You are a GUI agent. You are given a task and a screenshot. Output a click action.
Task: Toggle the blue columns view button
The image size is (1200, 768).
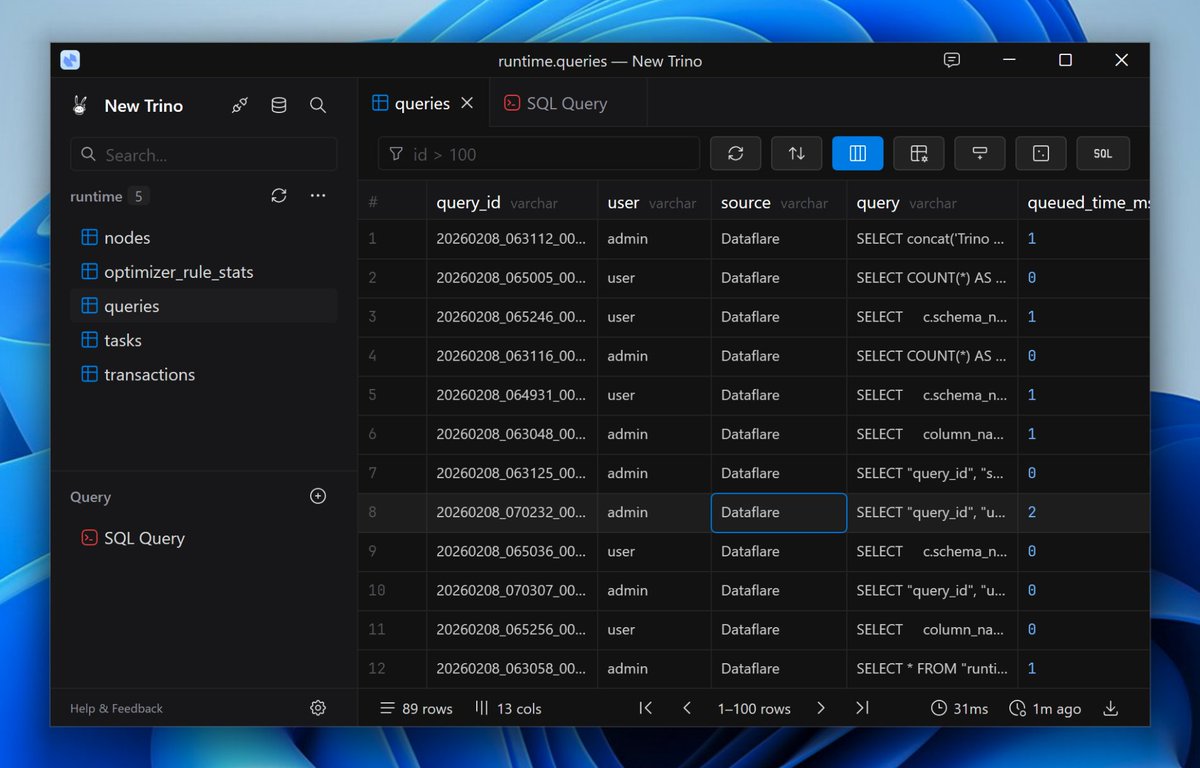click(857, 153)
